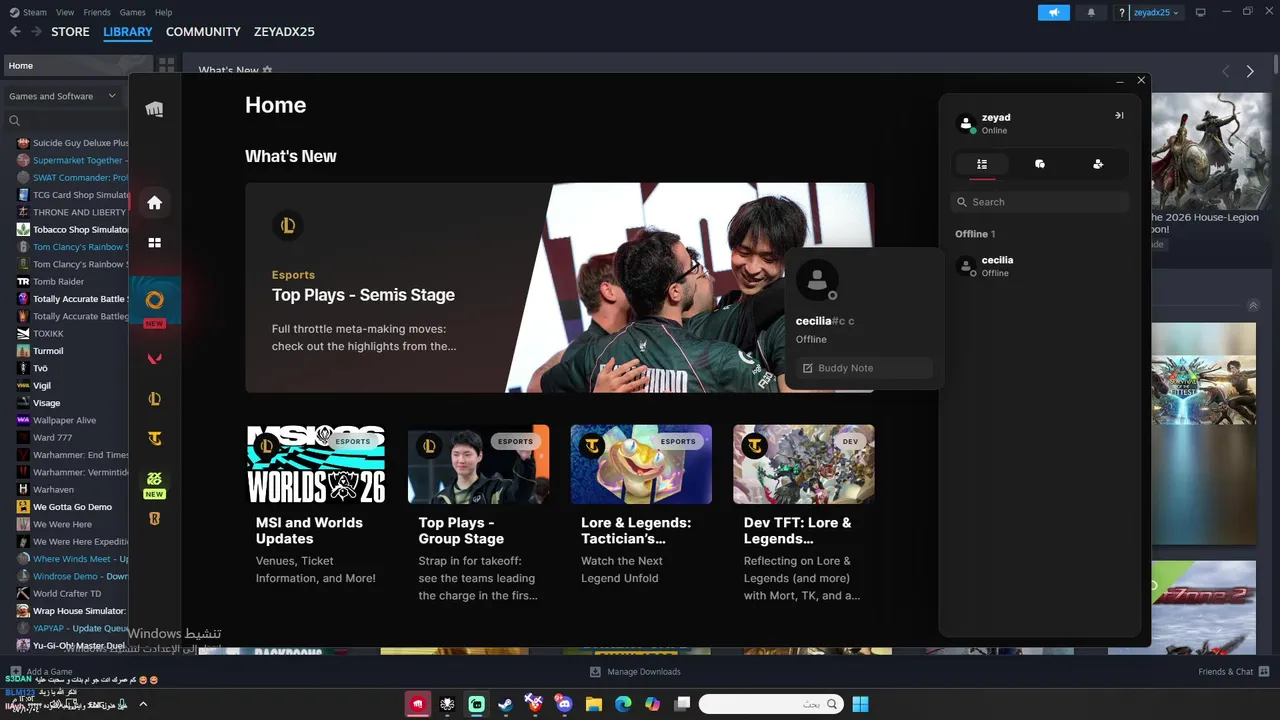Collapse the Steam shelf with chevron arrow

[x=1252, y=305]
